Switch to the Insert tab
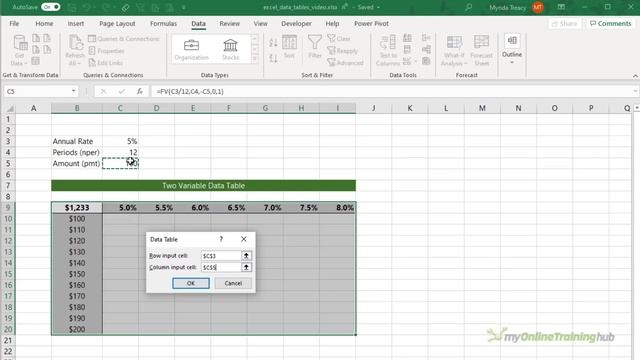Image resolution: width=640 pixels, height=360 pixels. tap(76, 24)
